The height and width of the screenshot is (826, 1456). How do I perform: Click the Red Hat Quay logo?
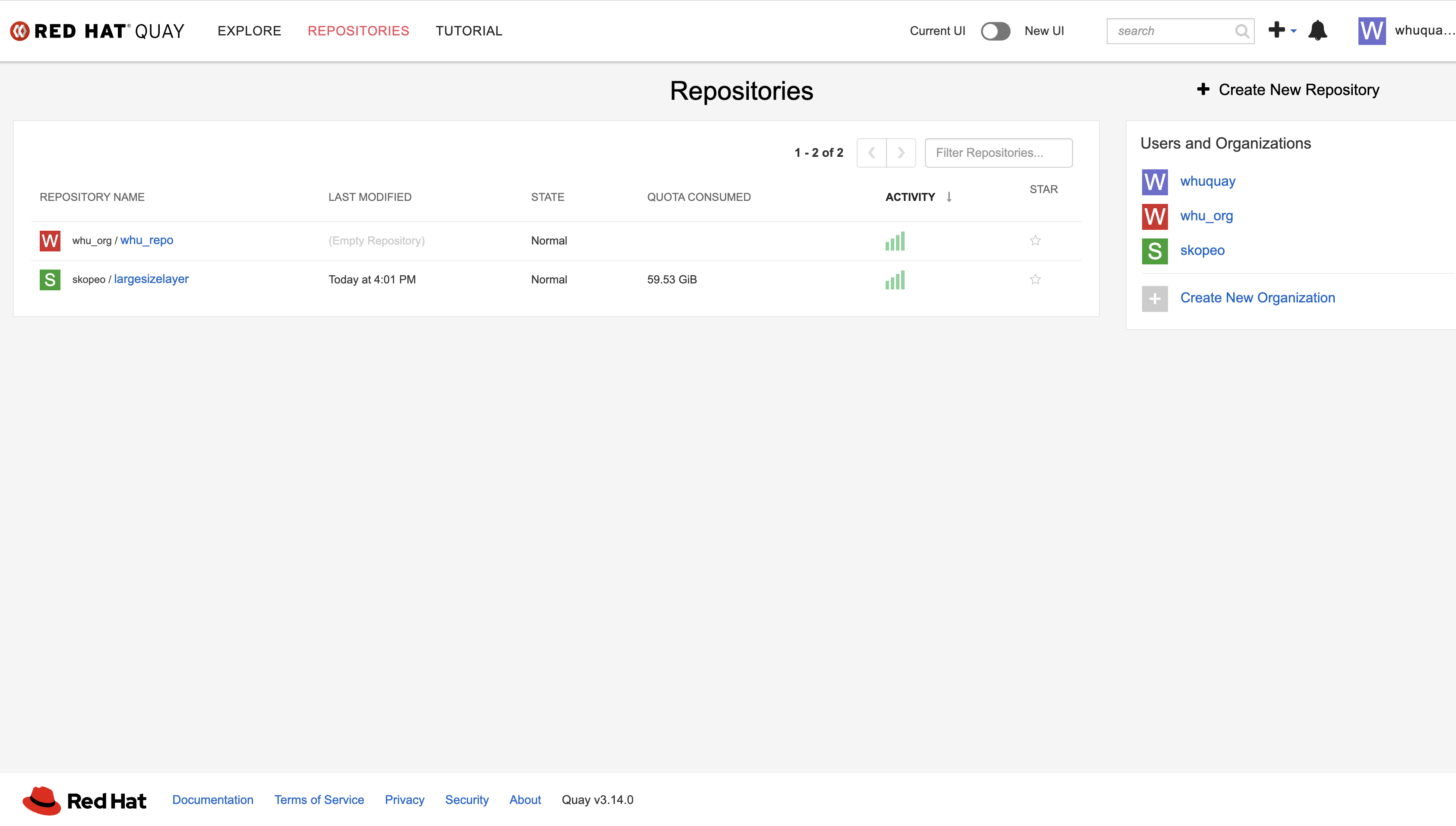(98, 31)
